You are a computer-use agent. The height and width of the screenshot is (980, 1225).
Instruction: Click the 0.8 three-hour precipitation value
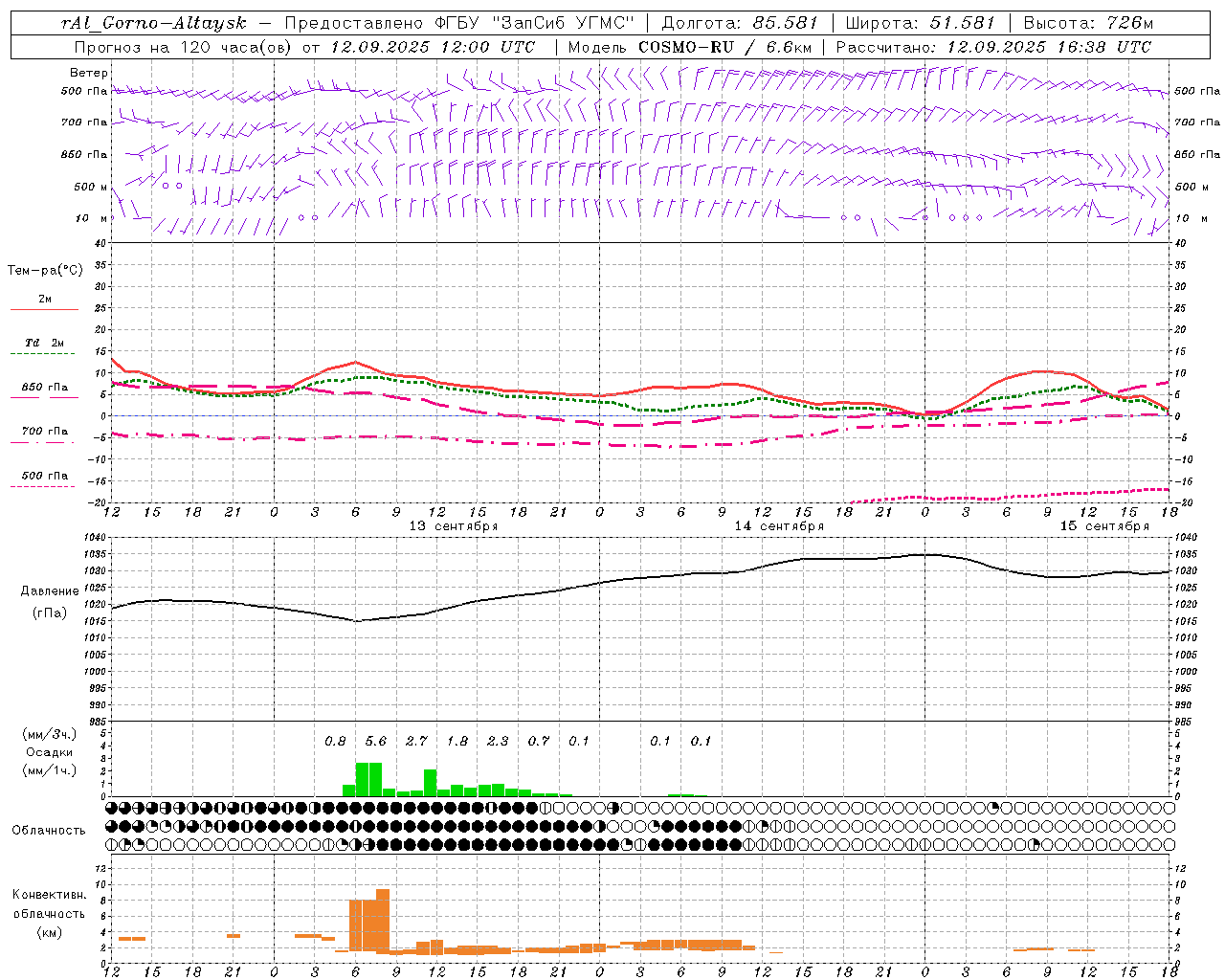335,742
